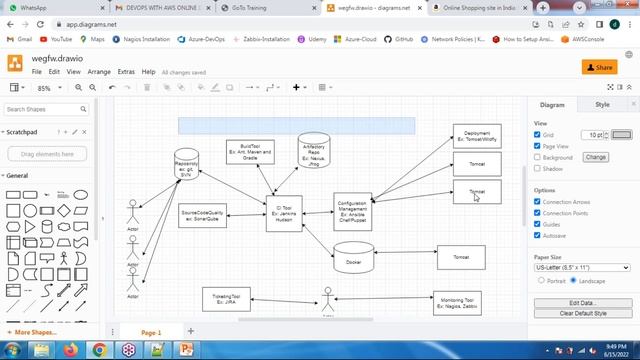Select the diamond shape in General
The width and height of the screenshot is (640, 360).
tap(64, 211)
